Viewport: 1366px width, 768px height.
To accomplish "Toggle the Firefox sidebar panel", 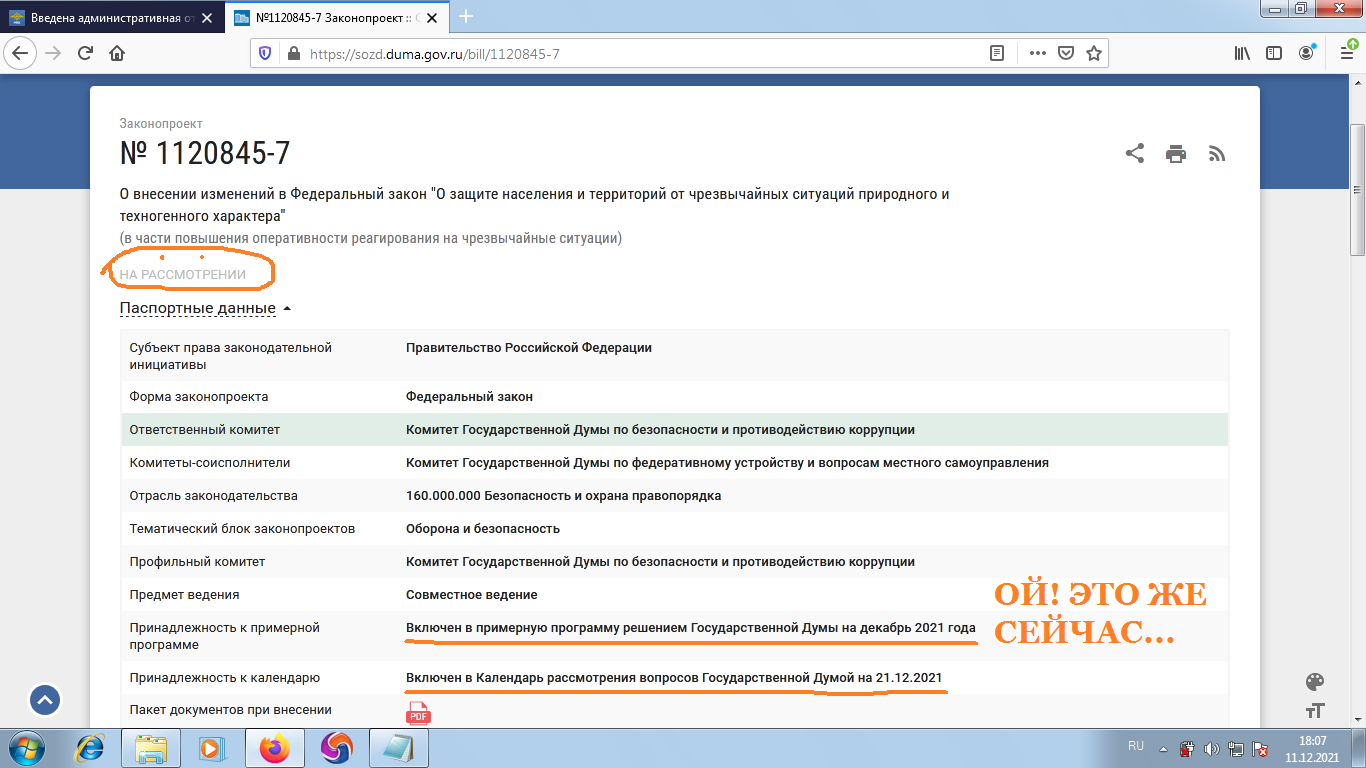I will pyautogui.click(x=1273, y=53).
